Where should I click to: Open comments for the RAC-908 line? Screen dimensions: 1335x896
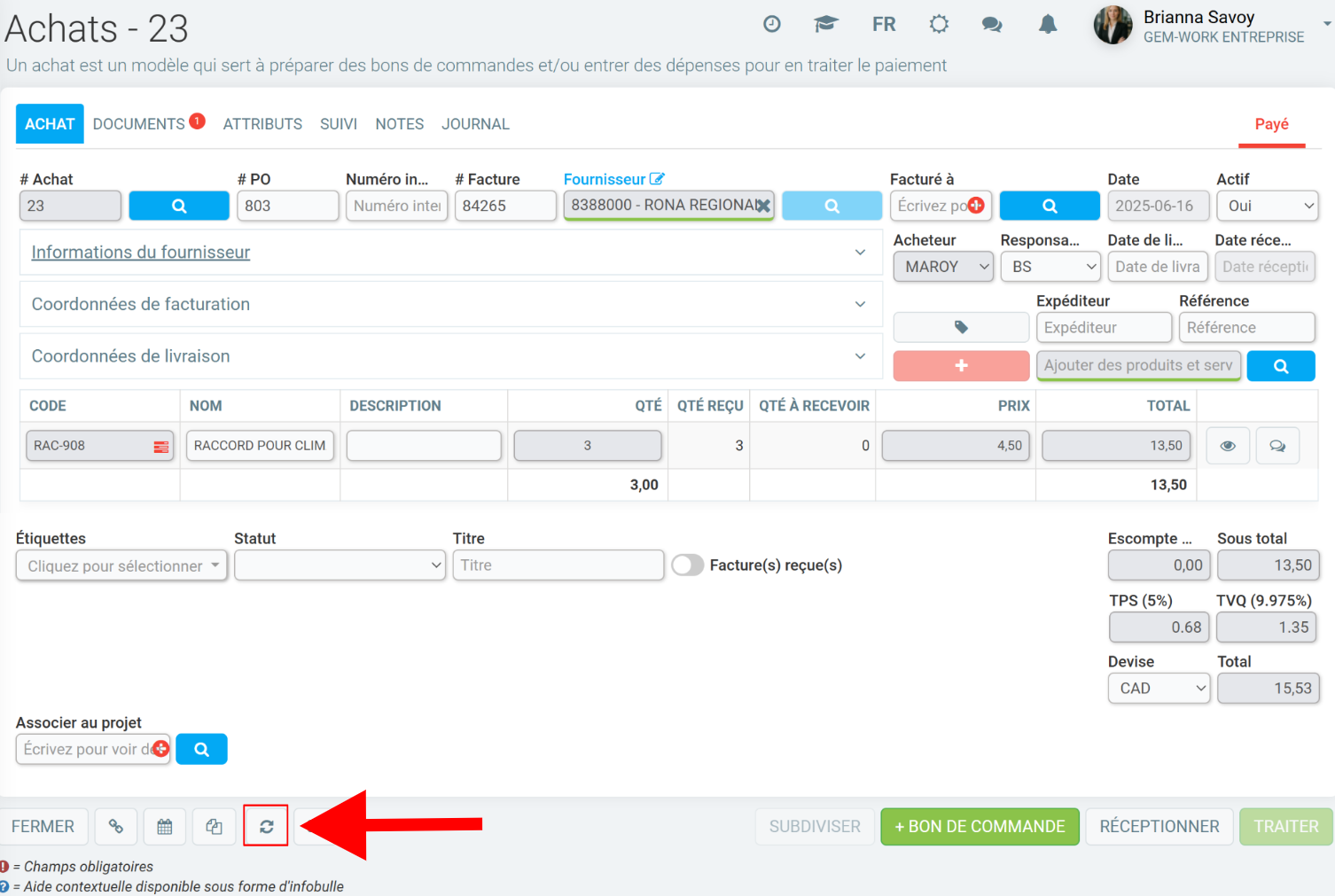pos(1277,446)
